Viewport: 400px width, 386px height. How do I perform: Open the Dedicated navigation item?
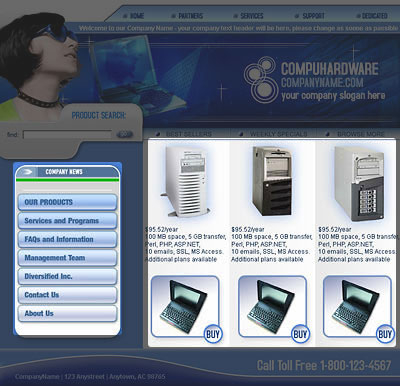coord(372,16)
